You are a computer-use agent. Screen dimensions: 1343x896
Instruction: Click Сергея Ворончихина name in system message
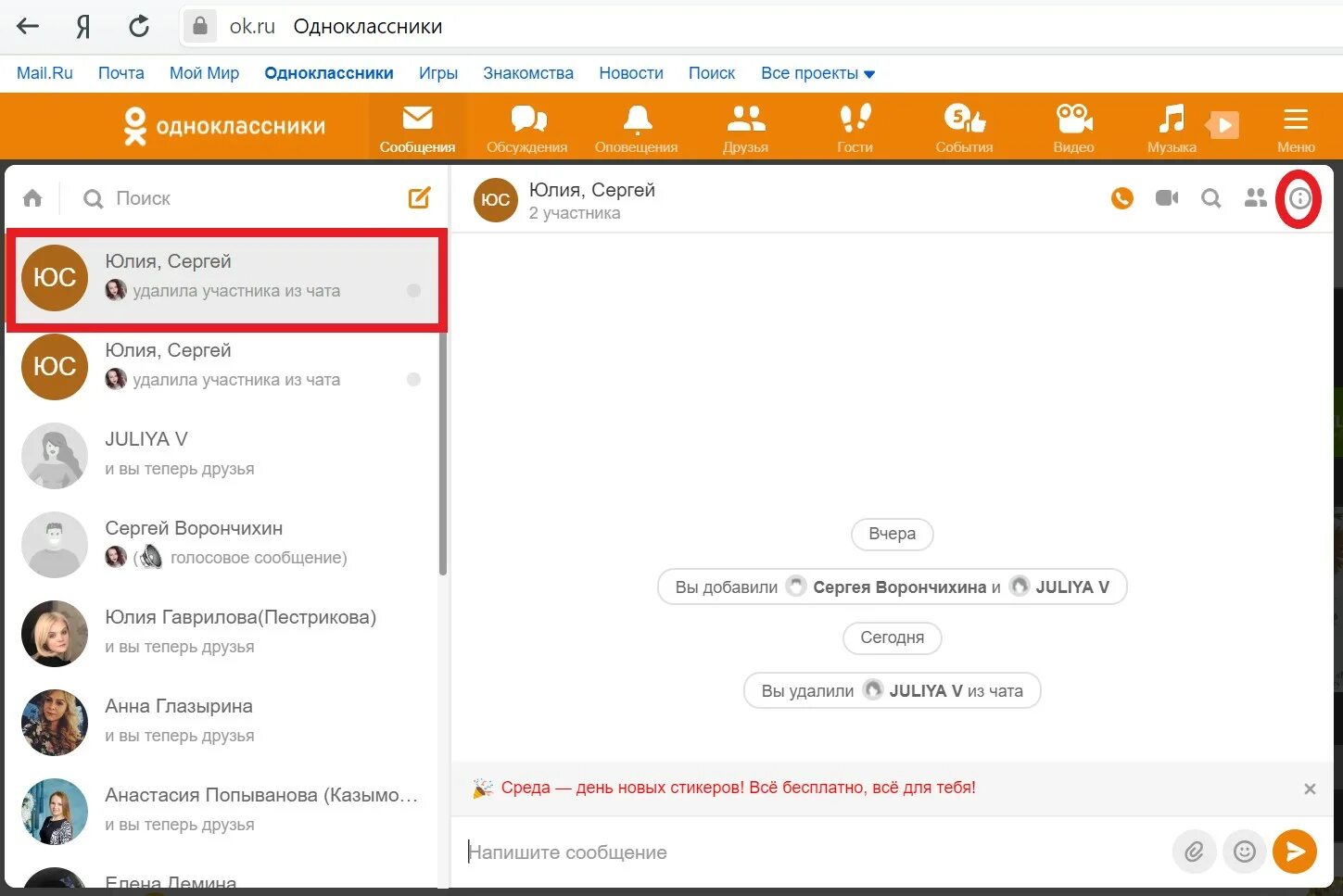899,587
